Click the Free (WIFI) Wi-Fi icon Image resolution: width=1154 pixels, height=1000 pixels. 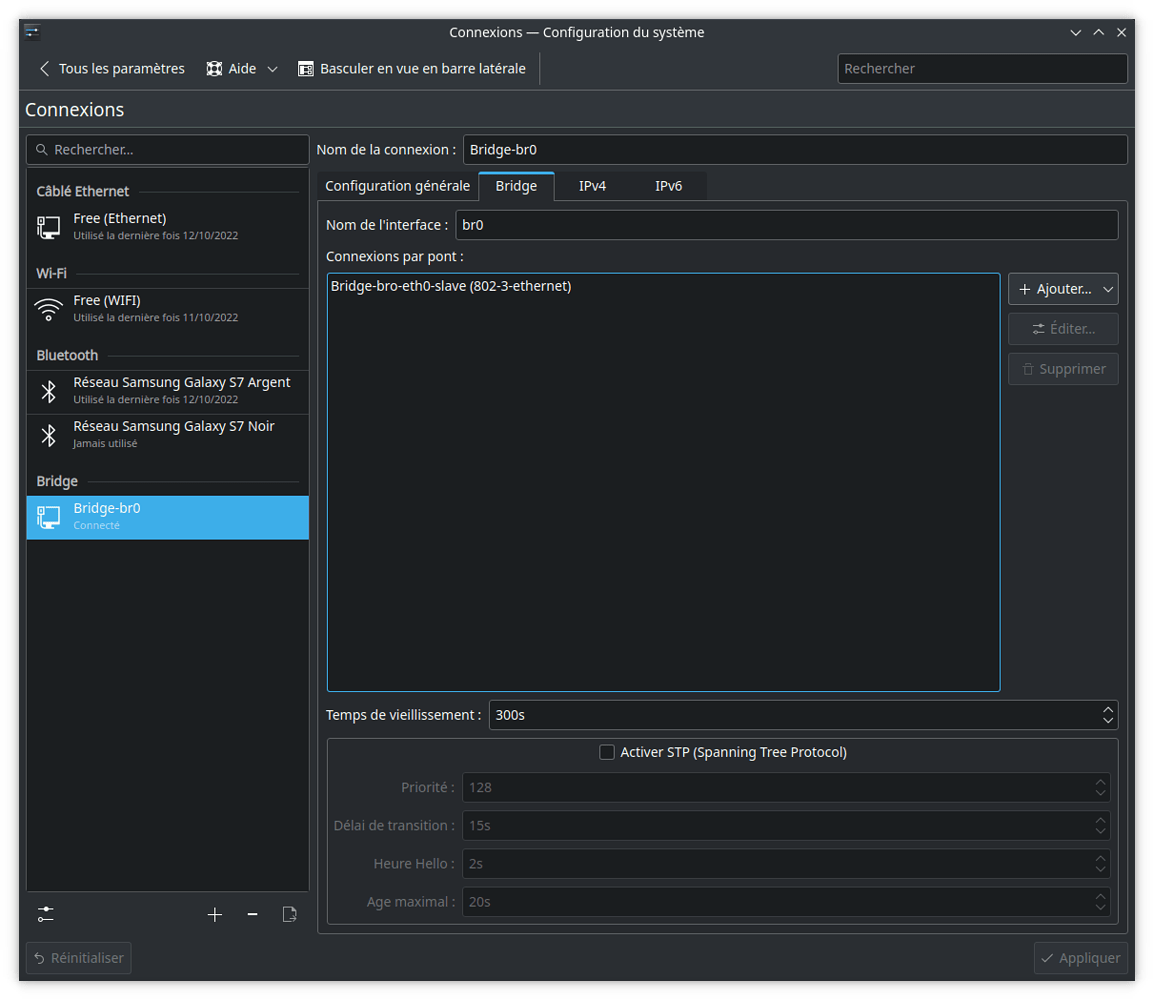click(48, 309)
